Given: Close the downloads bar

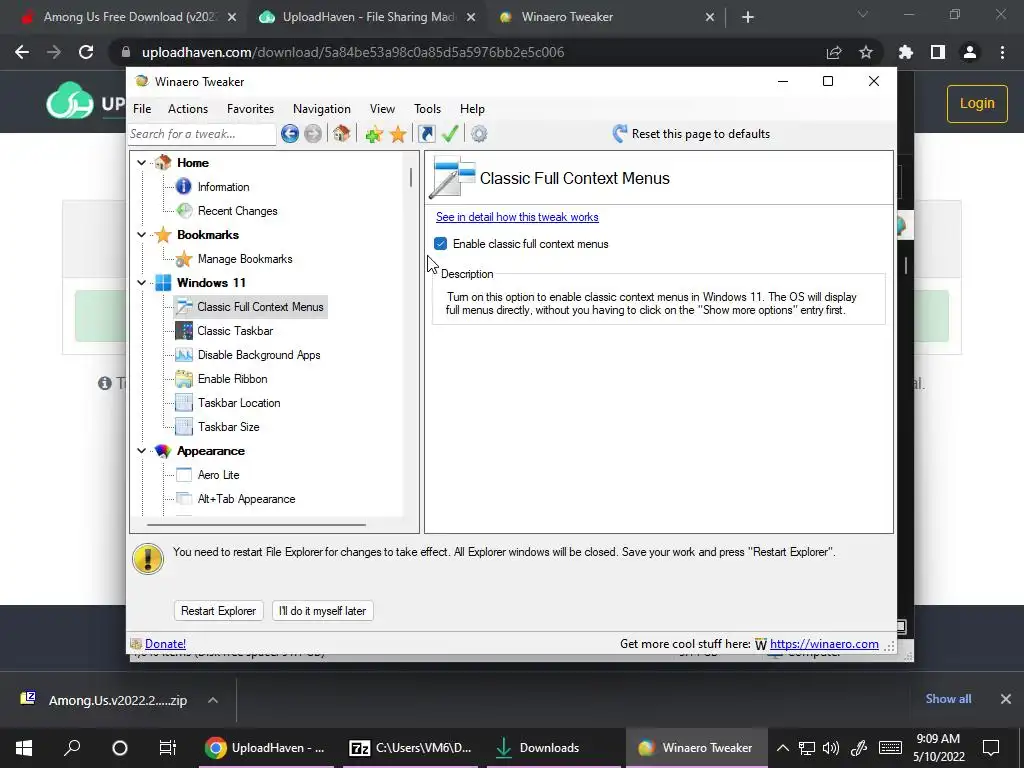Looking at the screenshot, I should tap(1006, 699).
